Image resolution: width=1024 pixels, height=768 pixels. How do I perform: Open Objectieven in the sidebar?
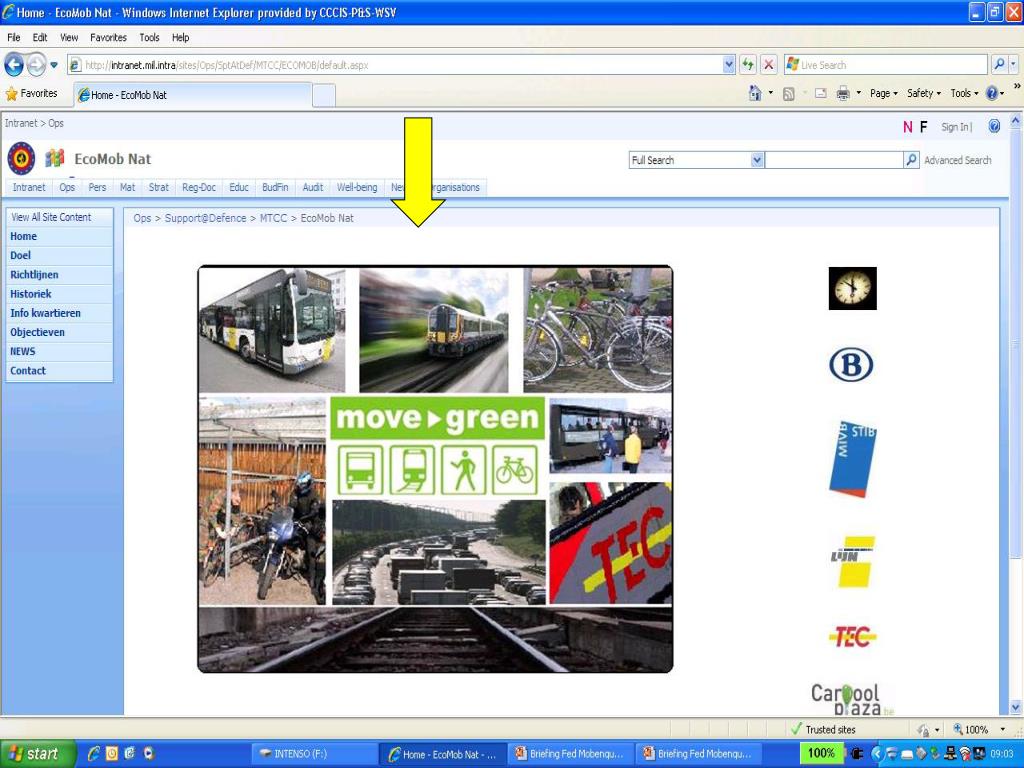coord(37,332)
